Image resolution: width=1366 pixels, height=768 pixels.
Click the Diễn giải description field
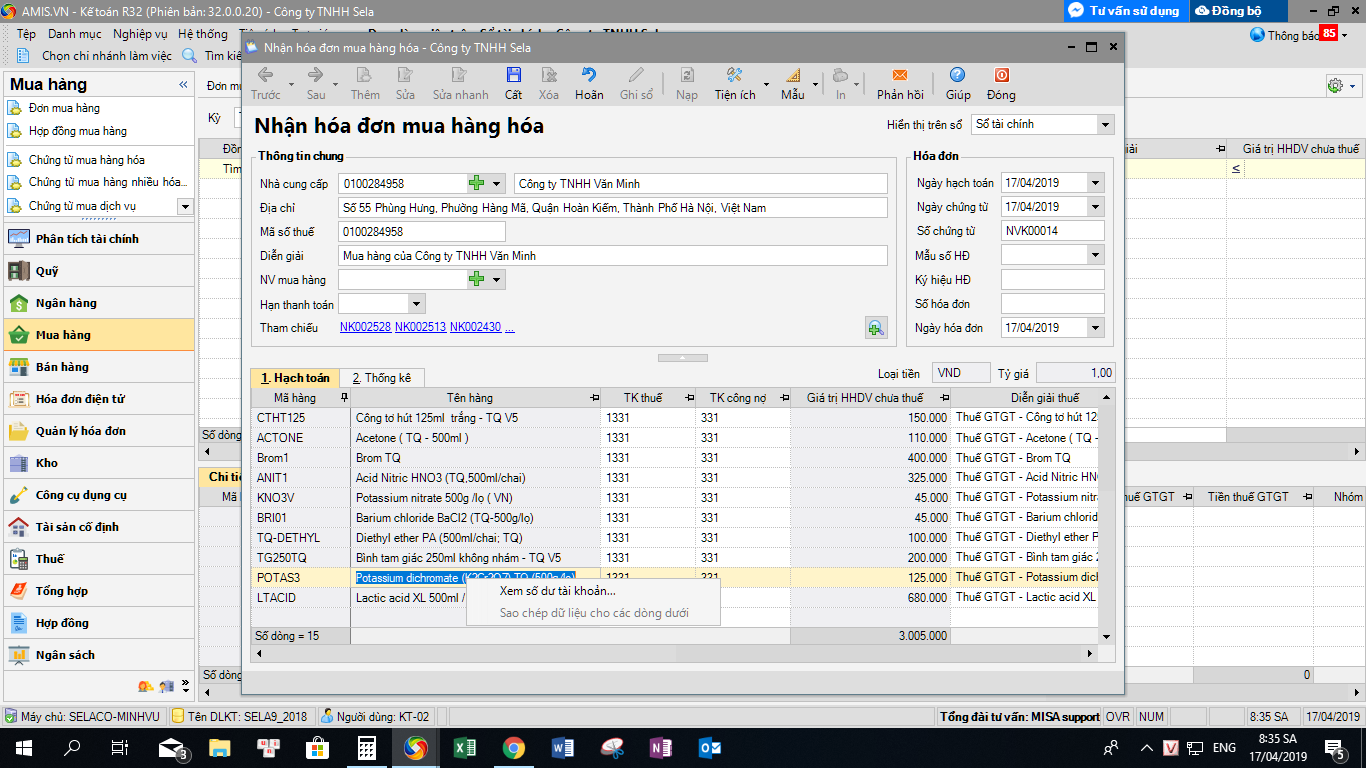pyautogui.click(x=613, y=256)
